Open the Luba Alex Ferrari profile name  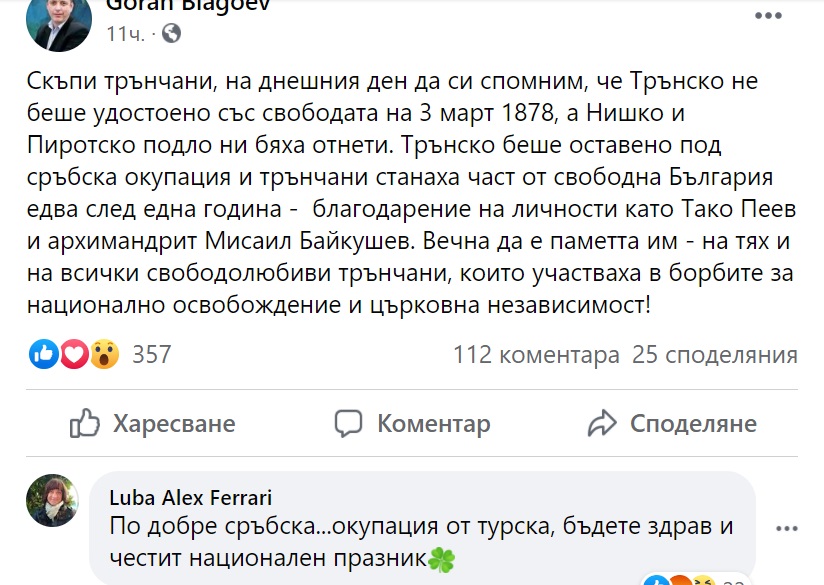(x=190, y=497)
